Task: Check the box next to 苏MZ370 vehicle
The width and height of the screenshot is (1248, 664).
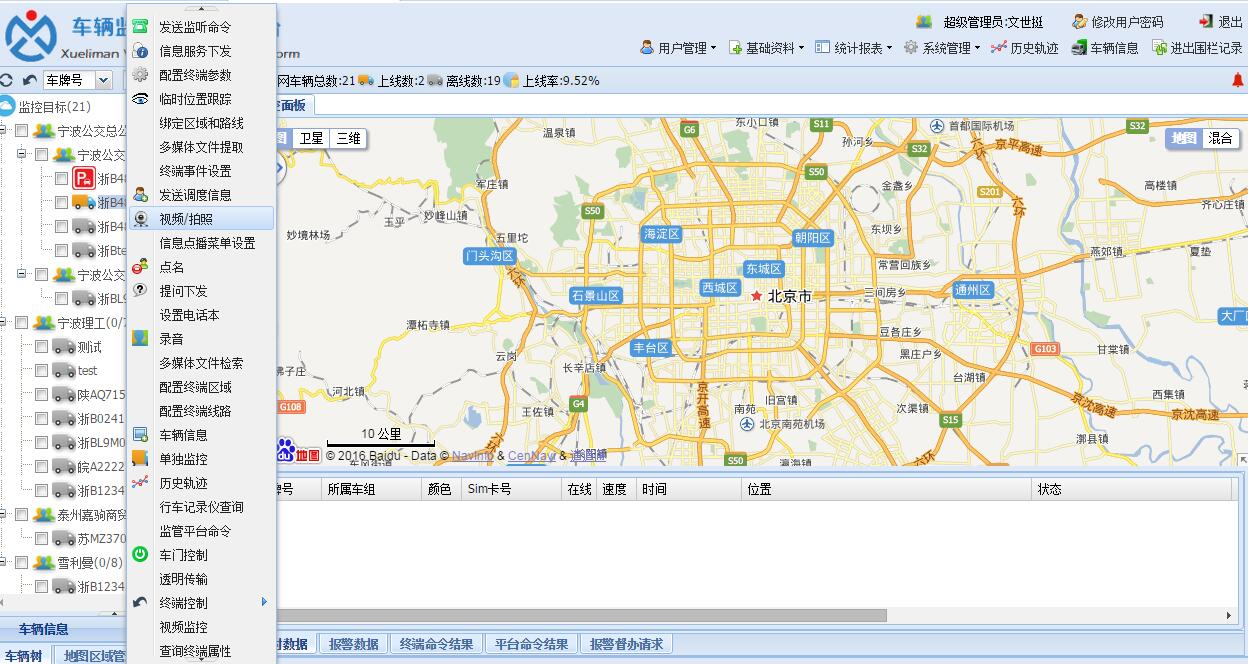Action: coord(42,538)
